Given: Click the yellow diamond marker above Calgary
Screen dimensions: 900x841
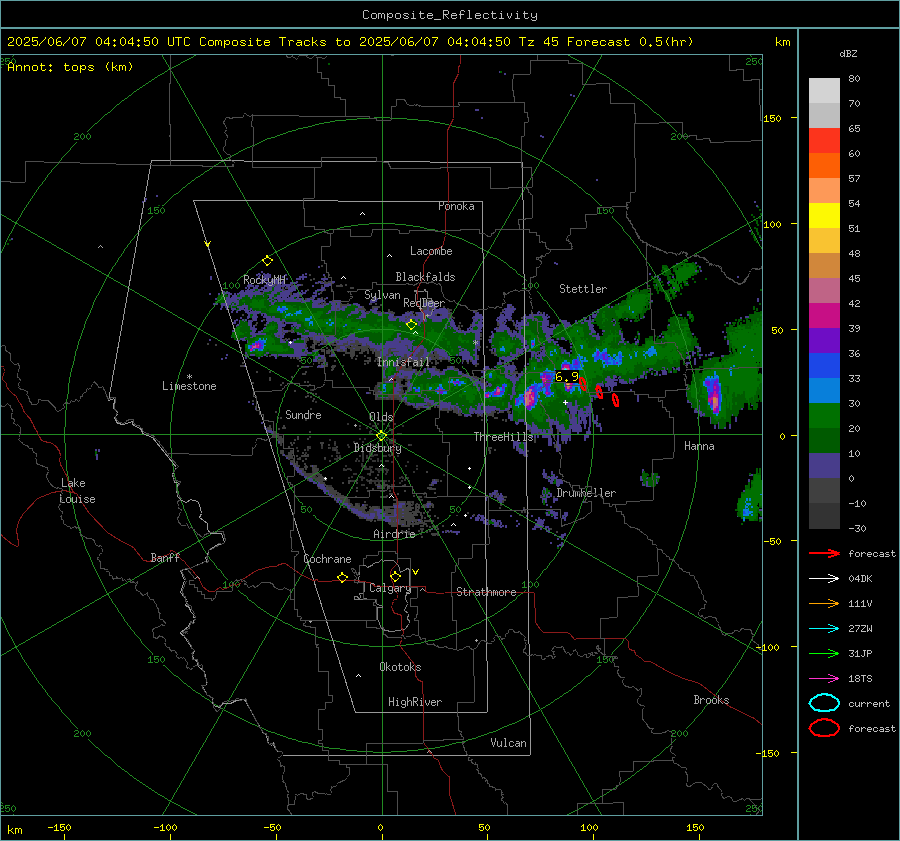Looking at the screenshot, I should point(395,576).
